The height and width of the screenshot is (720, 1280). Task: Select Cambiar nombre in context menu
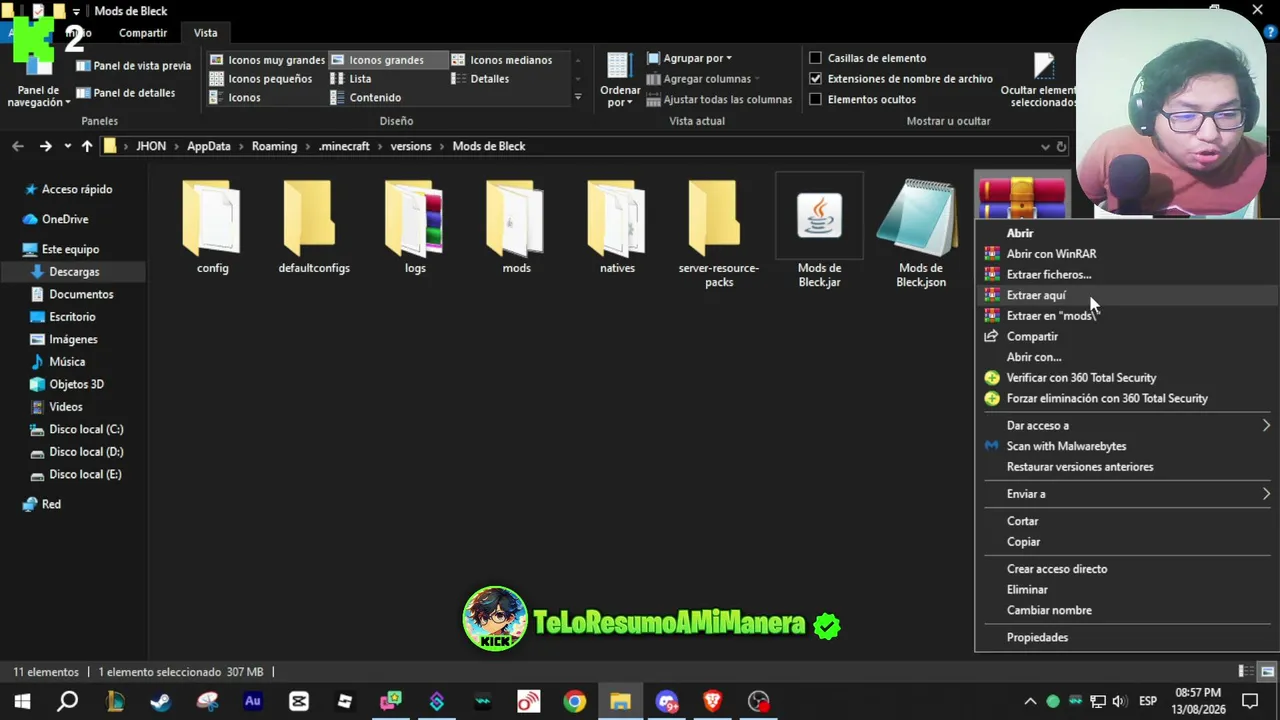click(1126, 610)
